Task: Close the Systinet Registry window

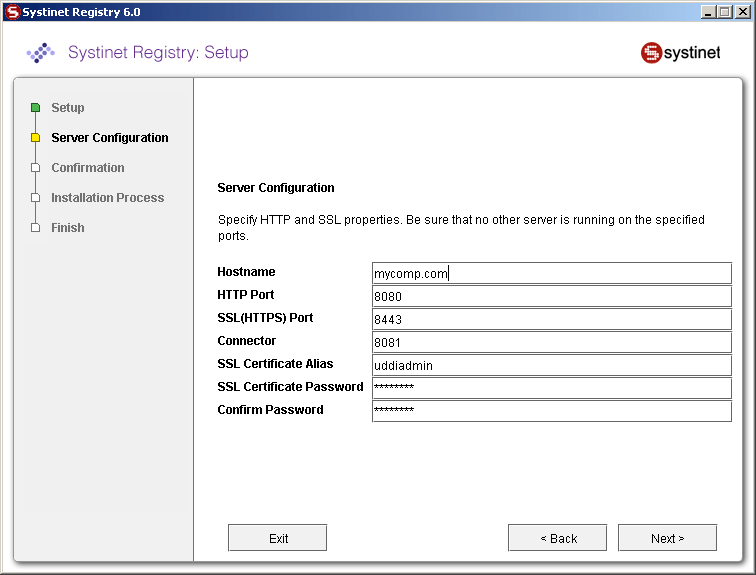Action: (x=742, y=12)
